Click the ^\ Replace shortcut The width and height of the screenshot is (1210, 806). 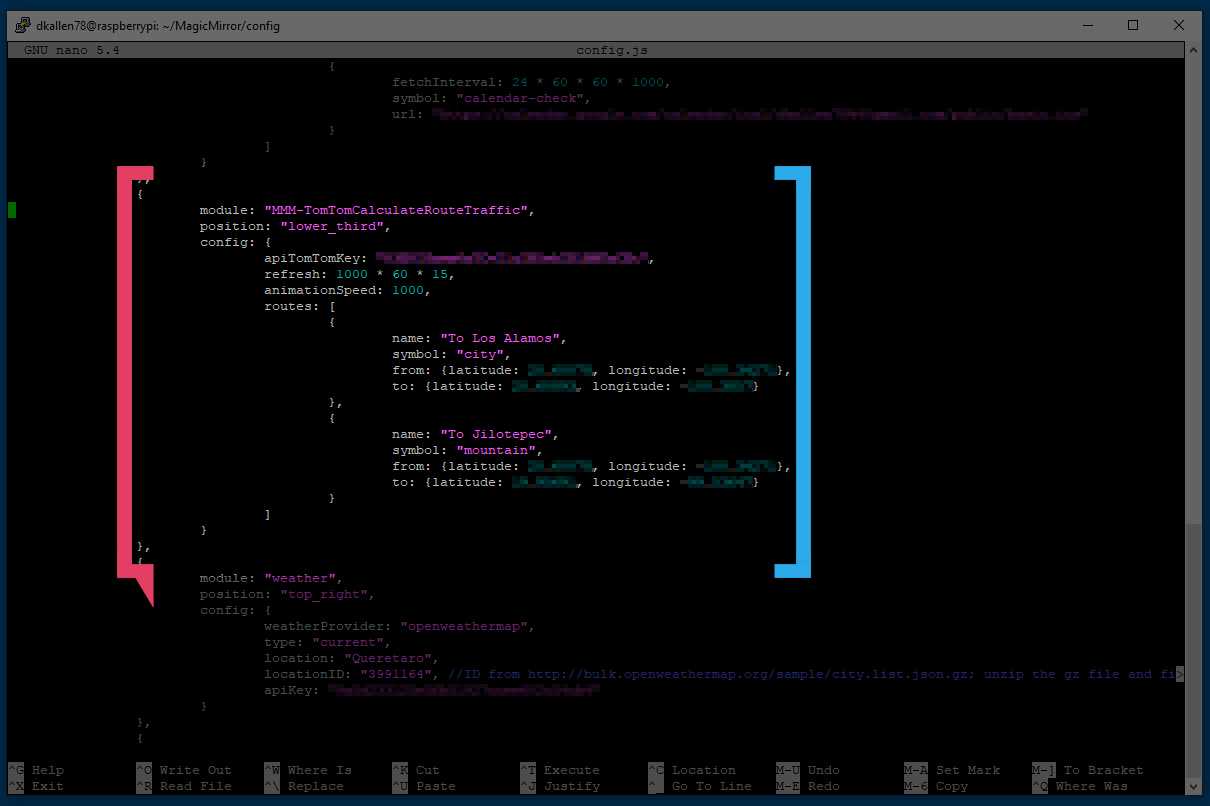pos(304,786)
